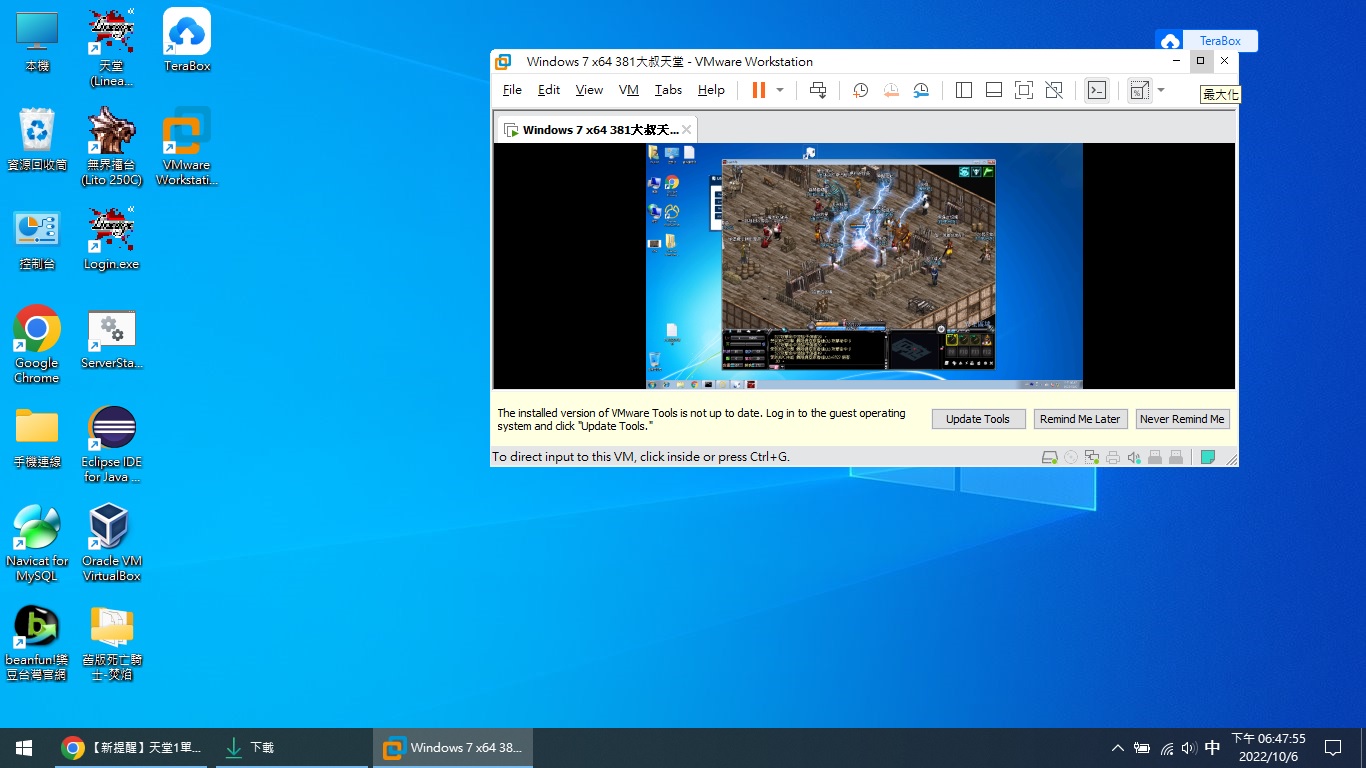Toggle the thumbnail bar view

tap(994, 90)
